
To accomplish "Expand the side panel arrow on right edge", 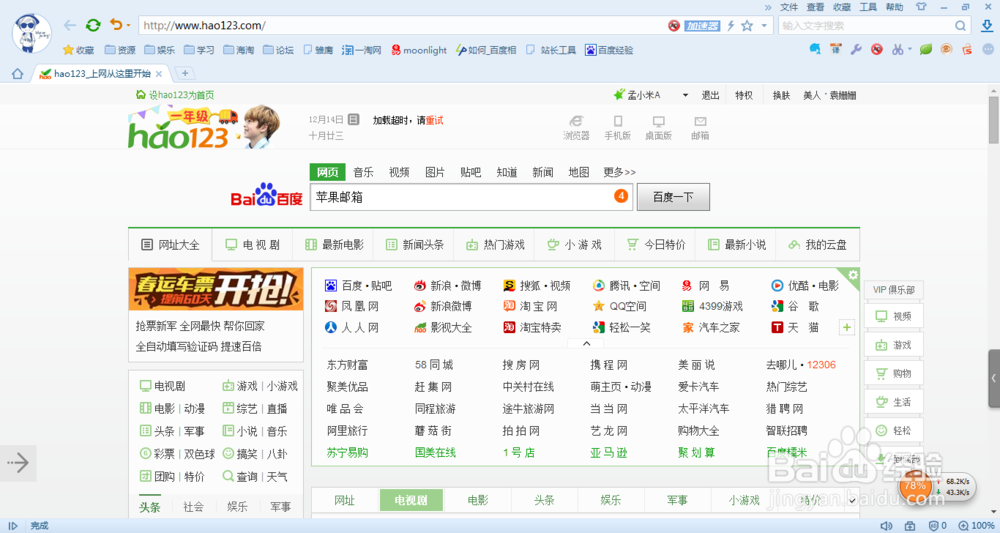I will click(x=994, y=378).
